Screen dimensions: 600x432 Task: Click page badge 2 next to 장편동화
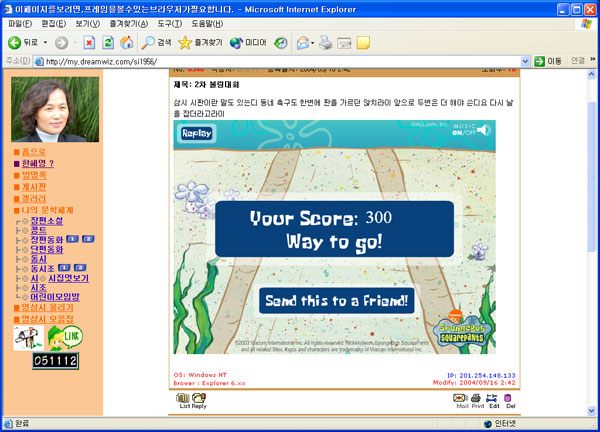point(88,239)
